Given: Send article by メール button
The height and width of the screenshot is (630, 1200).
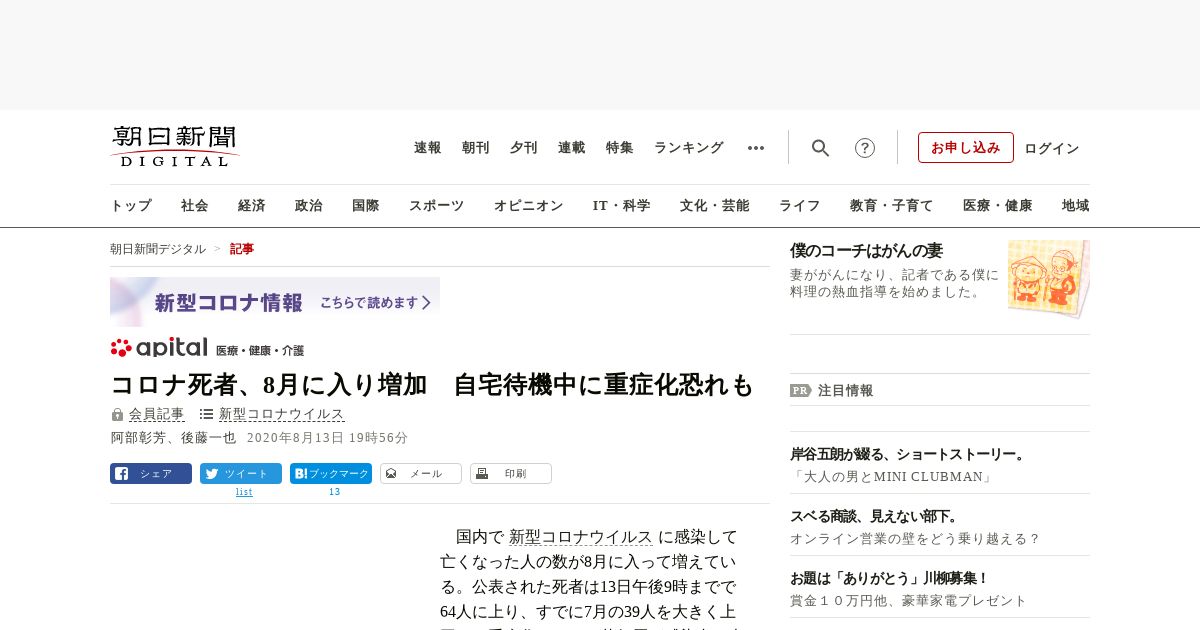Looking at the screenshot, I should click(421, 474).
